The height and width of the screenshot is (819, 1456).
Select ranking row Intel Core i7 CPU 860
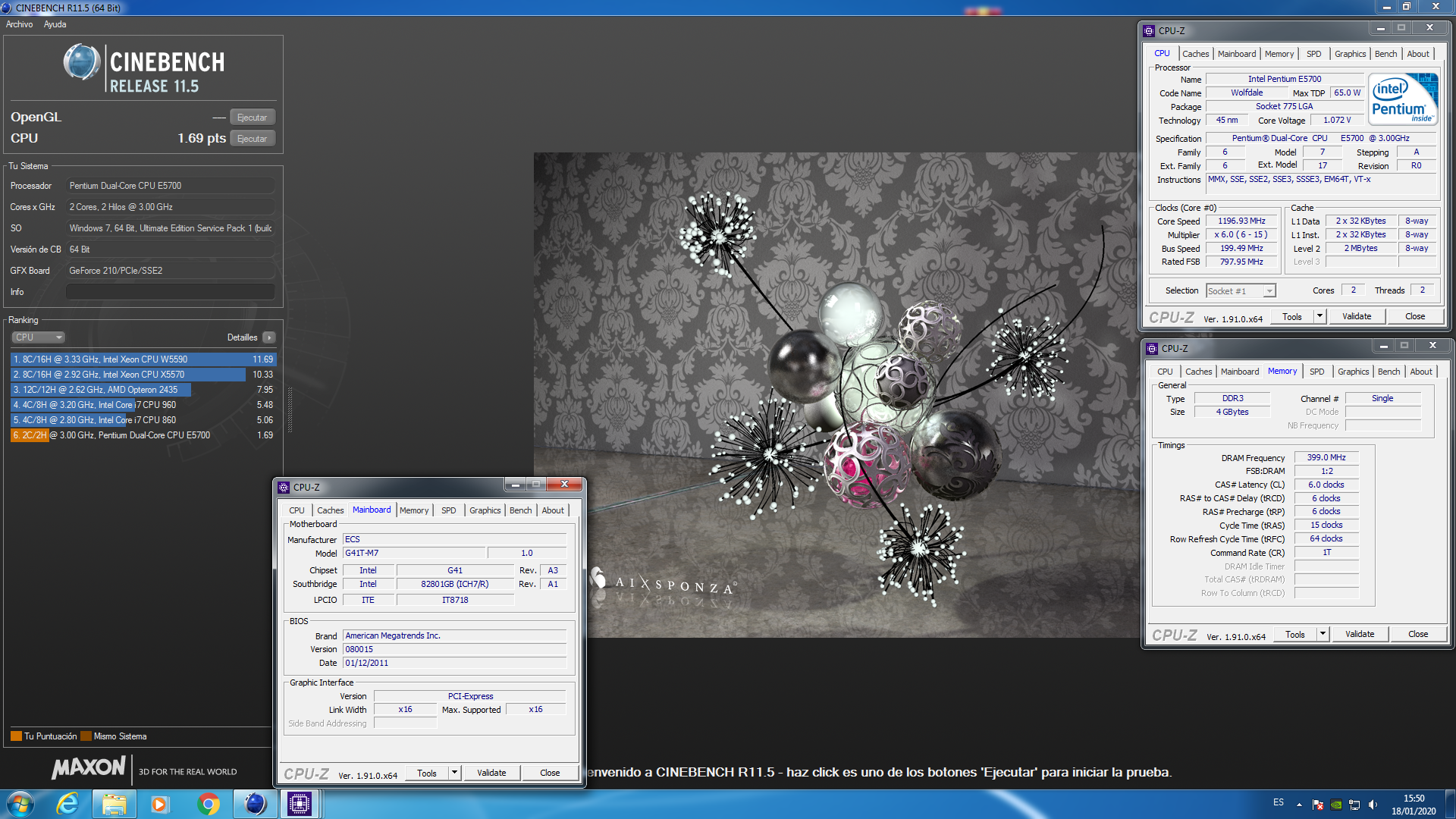143,420
